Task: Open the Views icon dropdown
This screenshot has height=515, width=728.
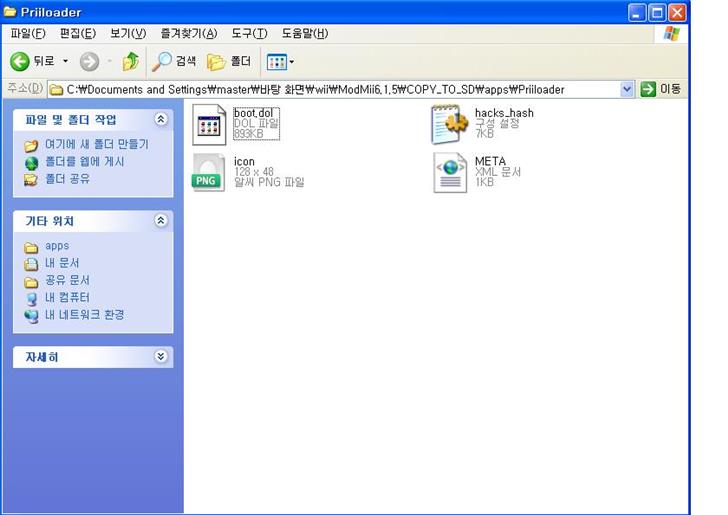Action: click(280, 61)
